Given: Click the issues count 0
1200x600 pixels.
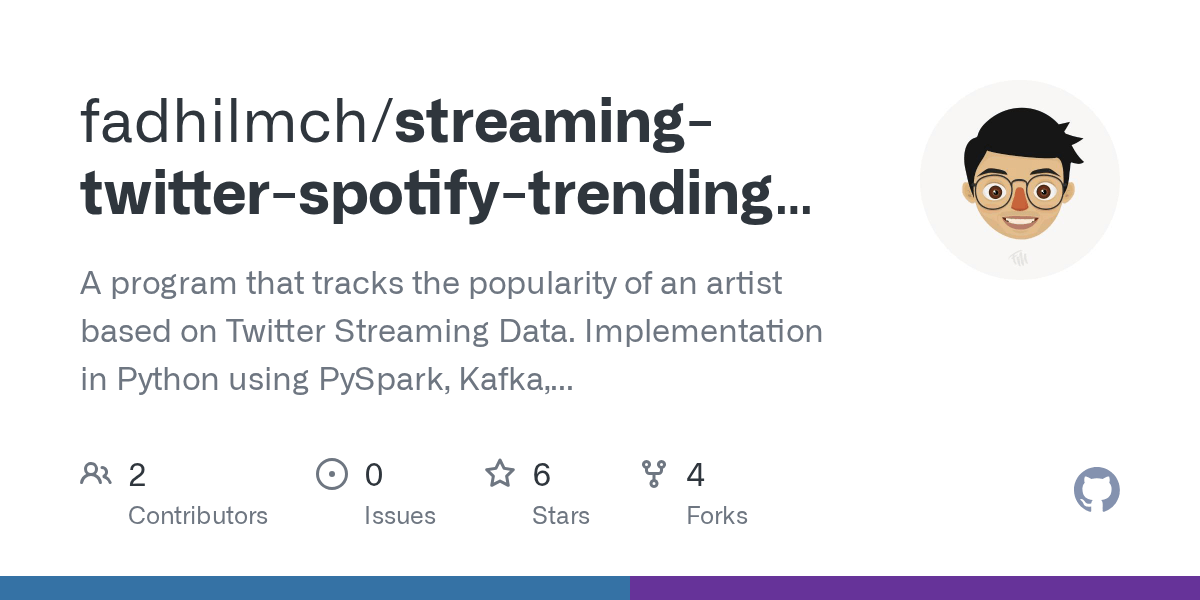Looking at the screenshot, I should tap(373, 475).
